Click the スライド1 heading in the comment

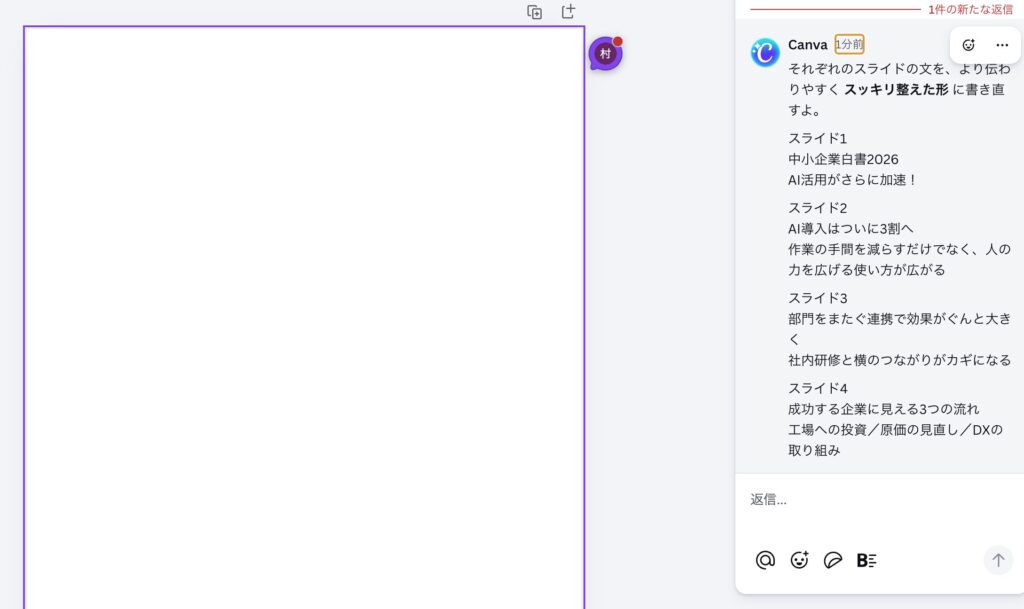click(817, 138)
